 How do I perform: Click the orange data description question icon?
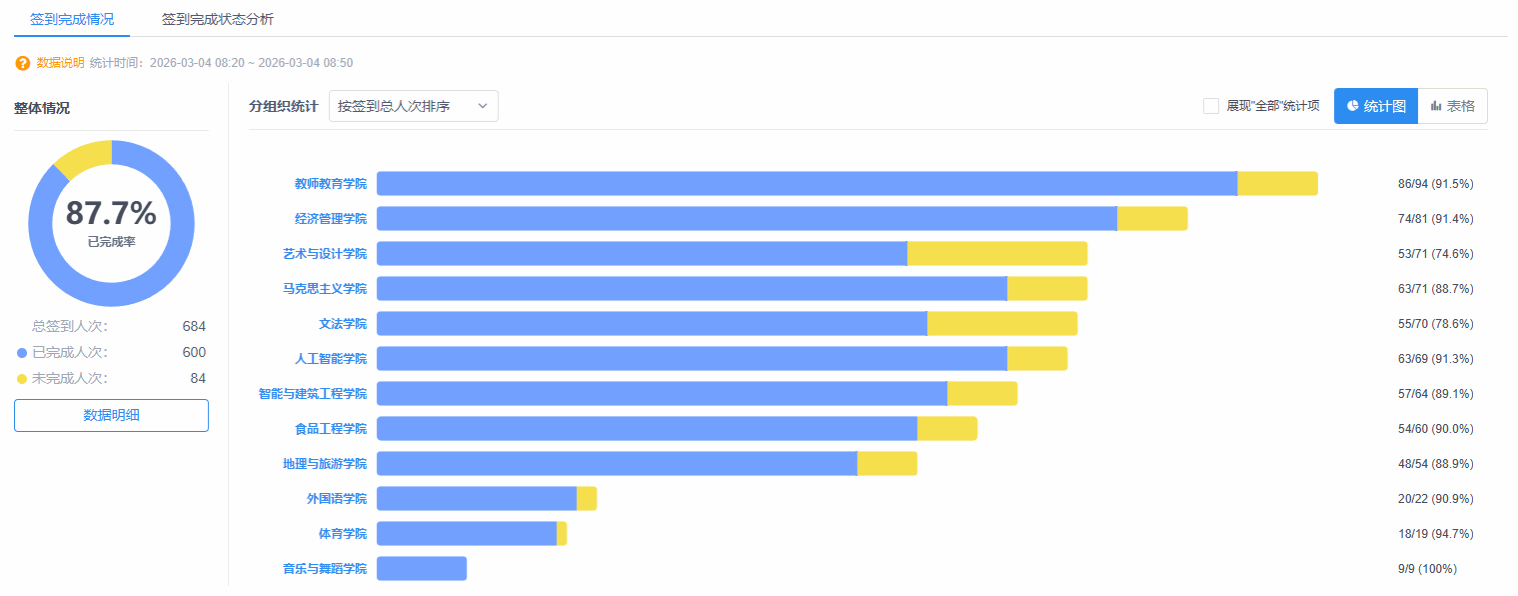click(23, 63)
